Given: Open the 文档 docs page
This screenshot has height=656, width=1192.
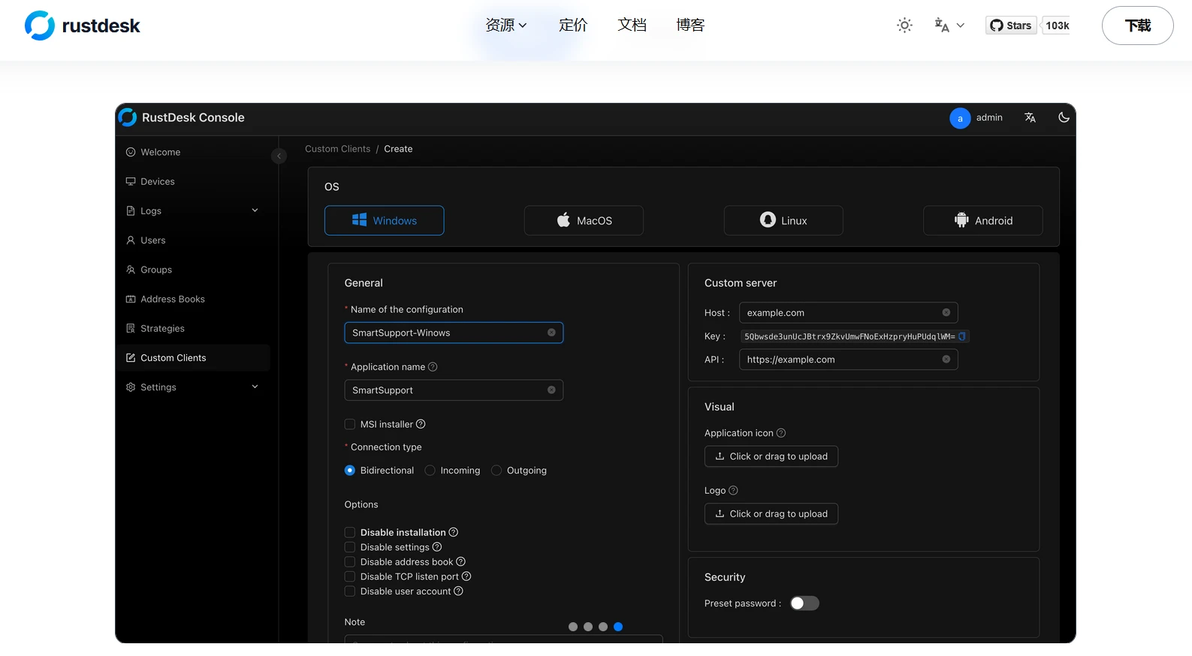Looking at the screenshot, I should pos(632,25).
